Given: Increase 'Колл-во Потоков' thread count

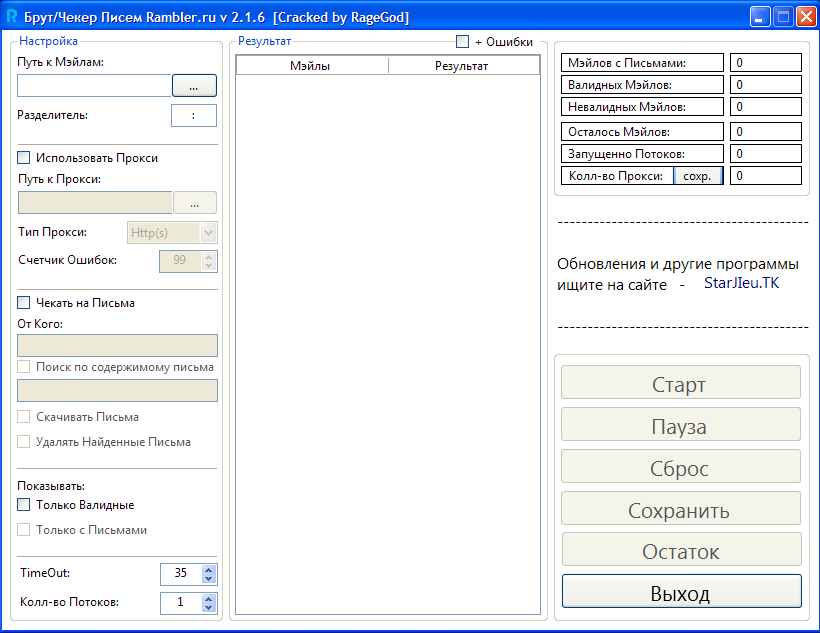Looking at the screenshot, I should 209,599.
